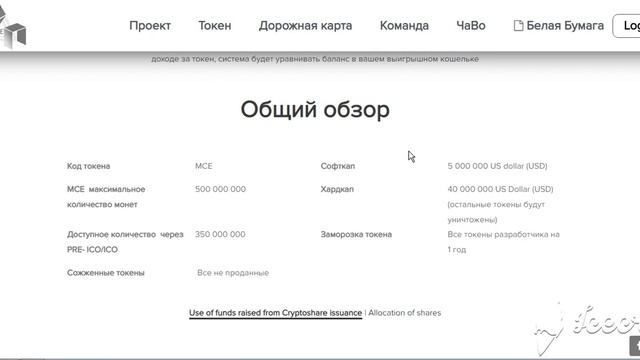This screenshot has width=640, height=360.
Task: Click the cube logo in the header
Action: coord(13,28)
